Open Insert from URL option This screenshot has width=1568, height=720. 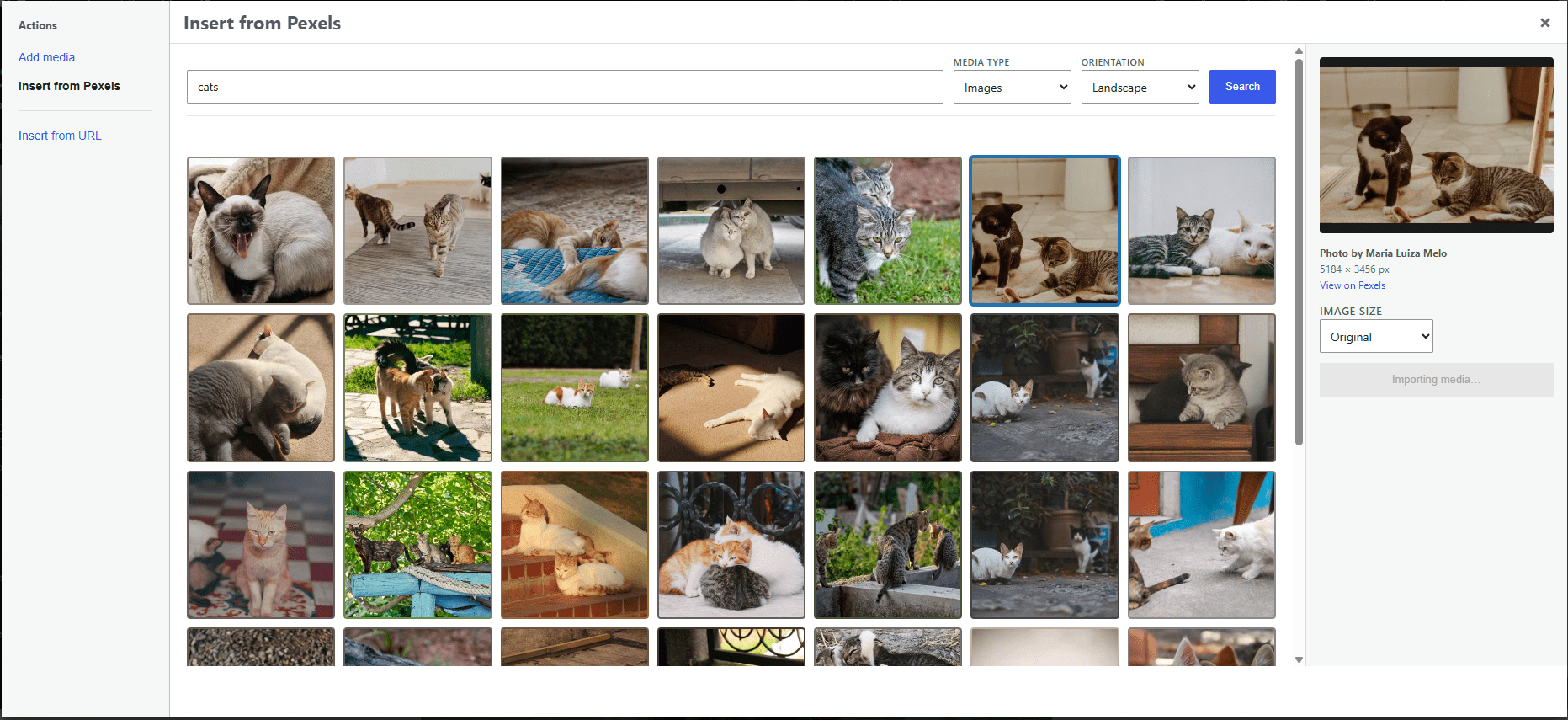click(x=60, y=136)
